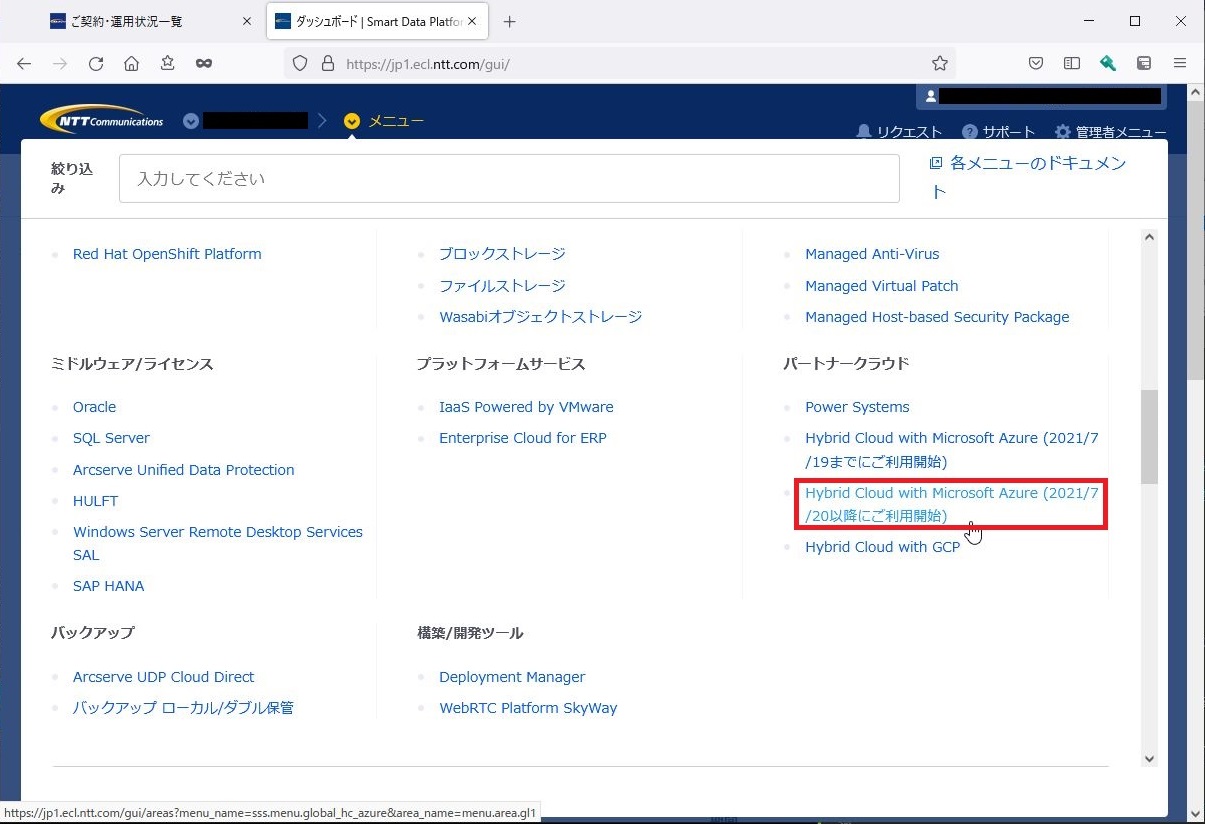Open the Wasabiオブジェクトストレージ link
The image size is (1205, 824).
540,317
